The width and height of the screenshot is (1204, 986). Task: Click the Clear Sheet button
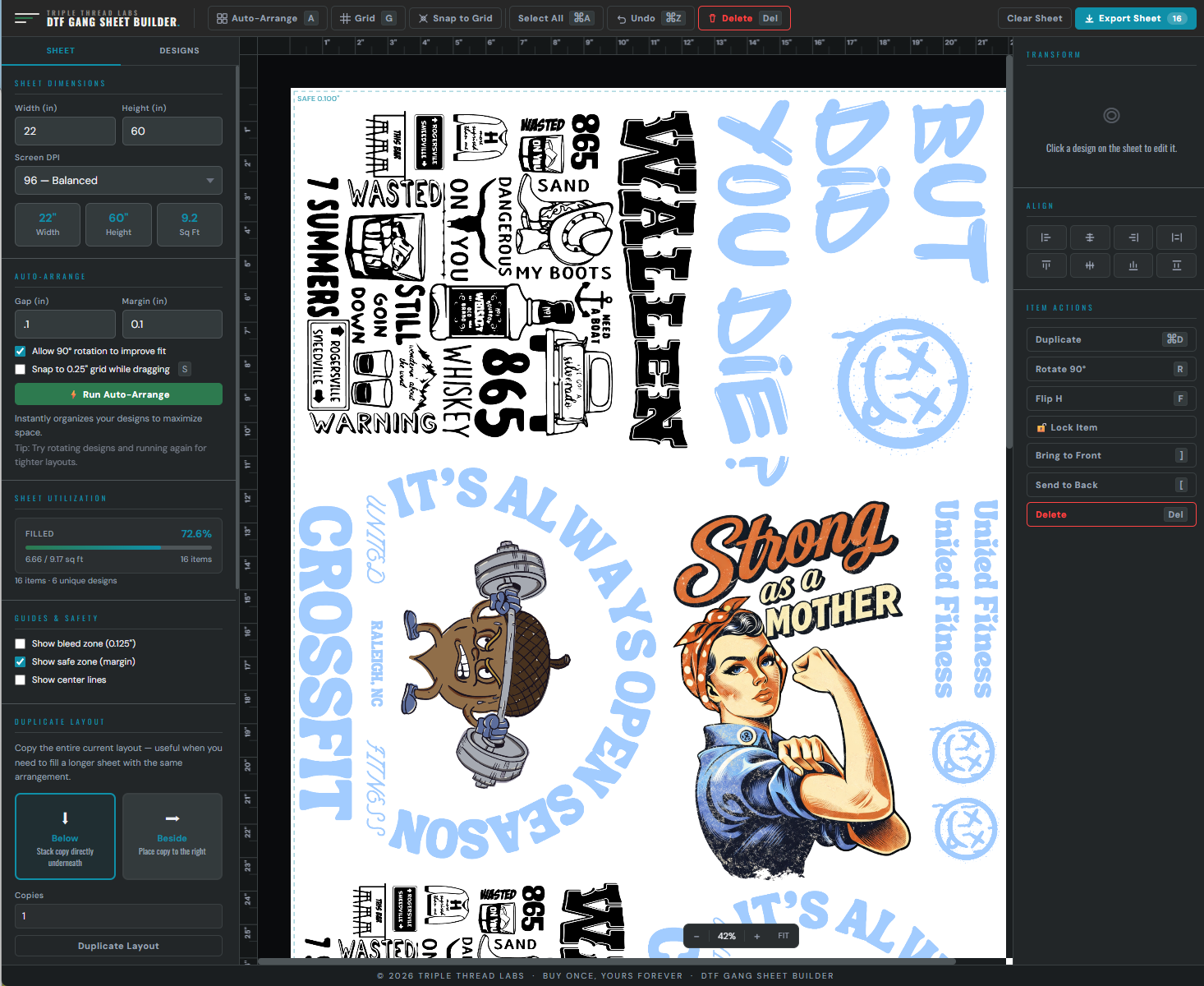(x=1034, y=18)
